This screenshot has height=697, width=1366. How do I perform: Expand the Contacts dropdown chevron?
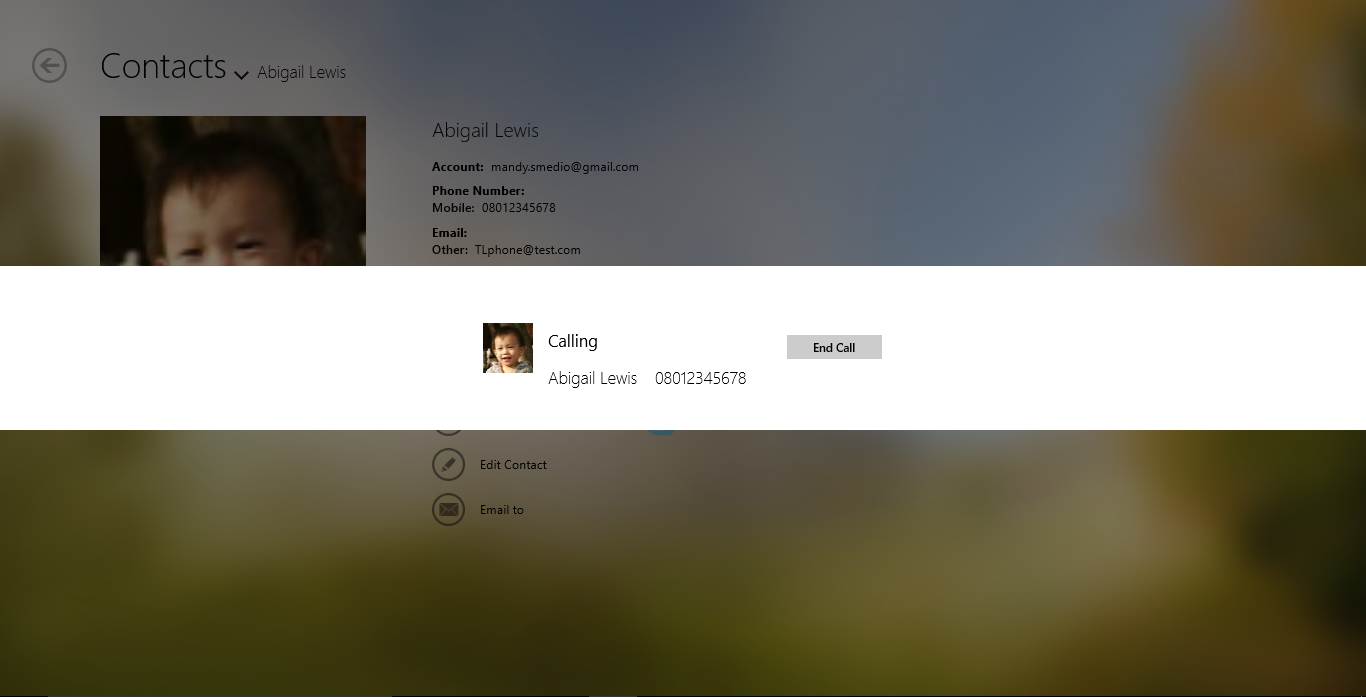click(241, 75)
